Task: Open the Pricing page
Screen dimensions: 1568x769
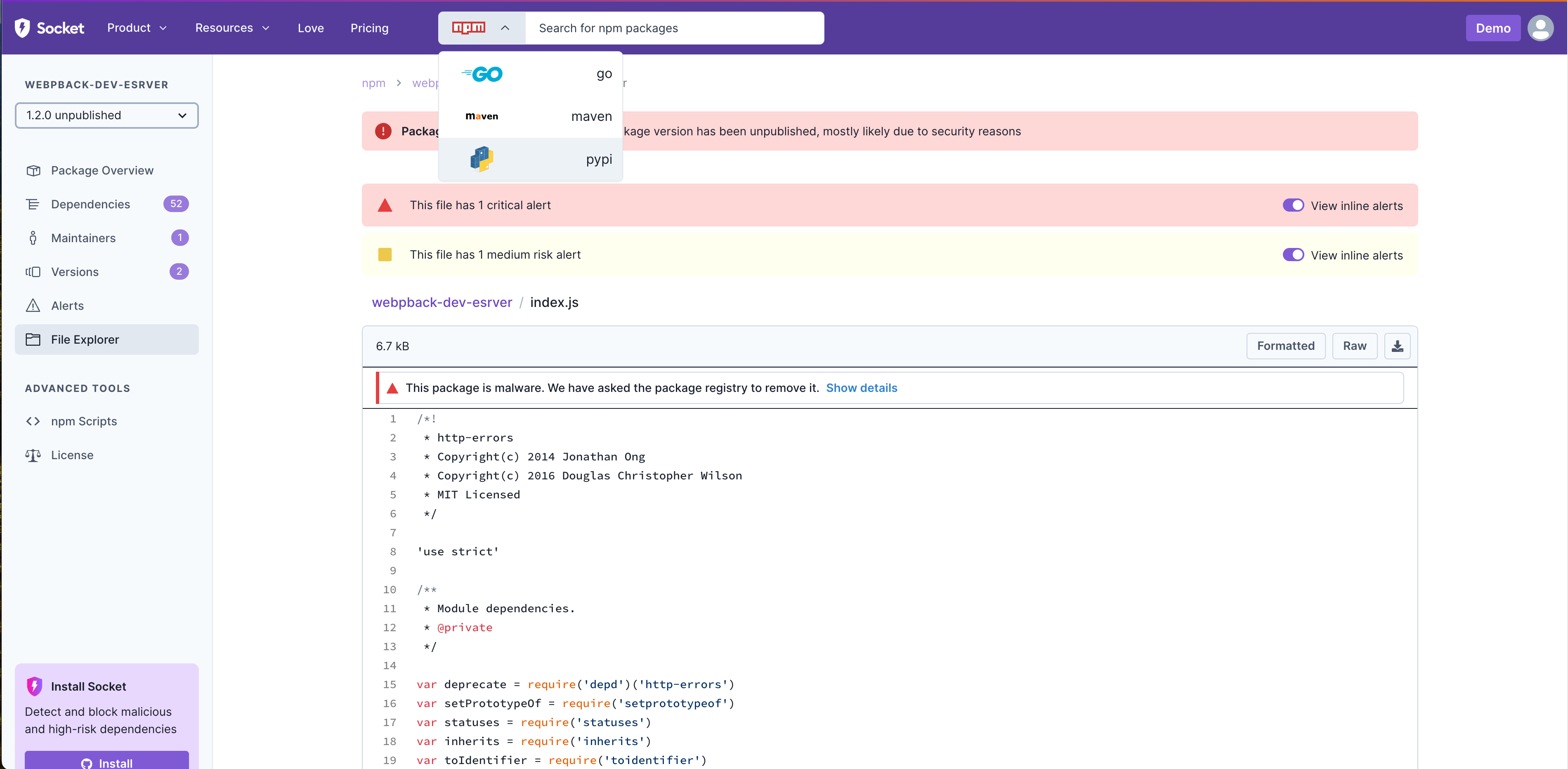Action: pos(369,28)
